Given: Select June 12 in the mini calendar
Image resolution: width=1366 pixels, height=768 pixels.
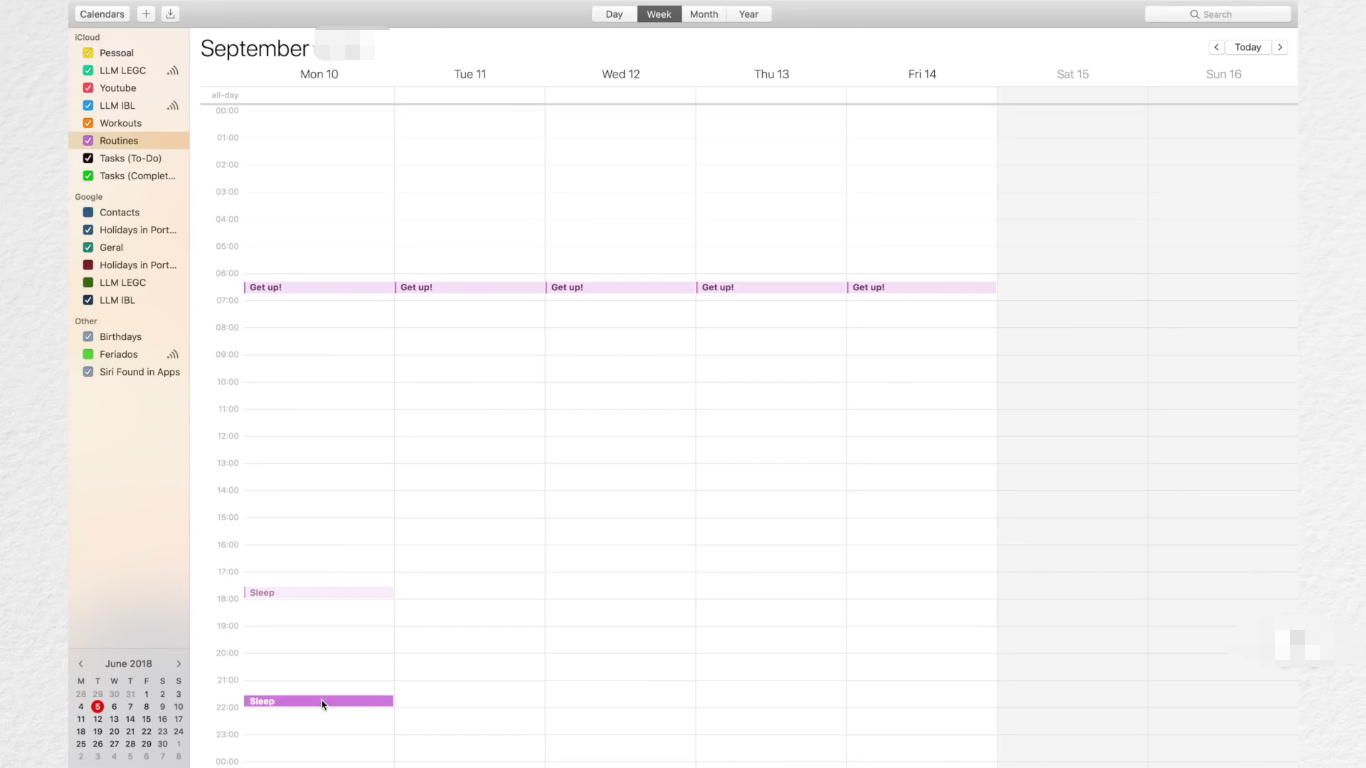Looking at the screenshot, I should pos(98,719).
